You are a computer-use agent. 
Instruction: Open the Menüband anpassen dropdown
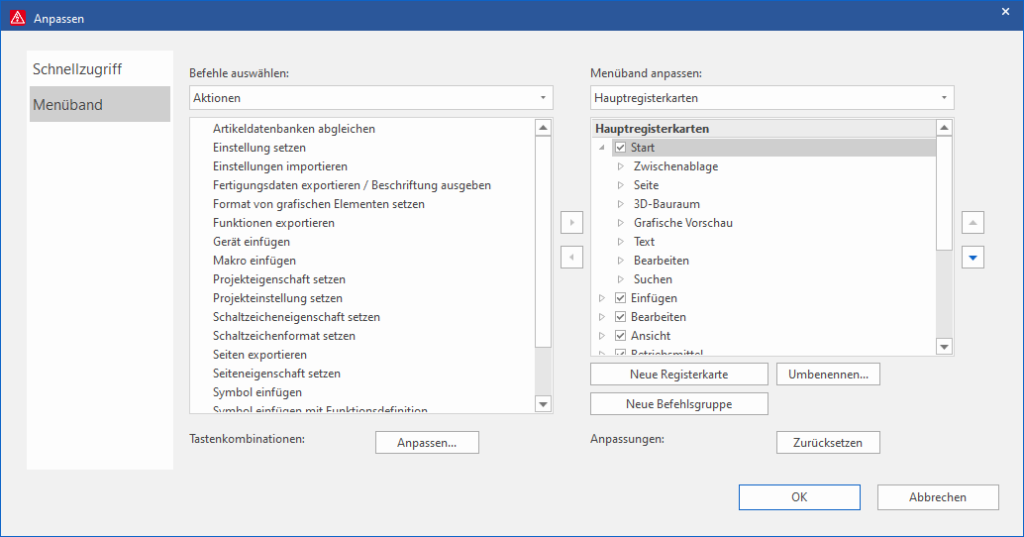point(771,98)
